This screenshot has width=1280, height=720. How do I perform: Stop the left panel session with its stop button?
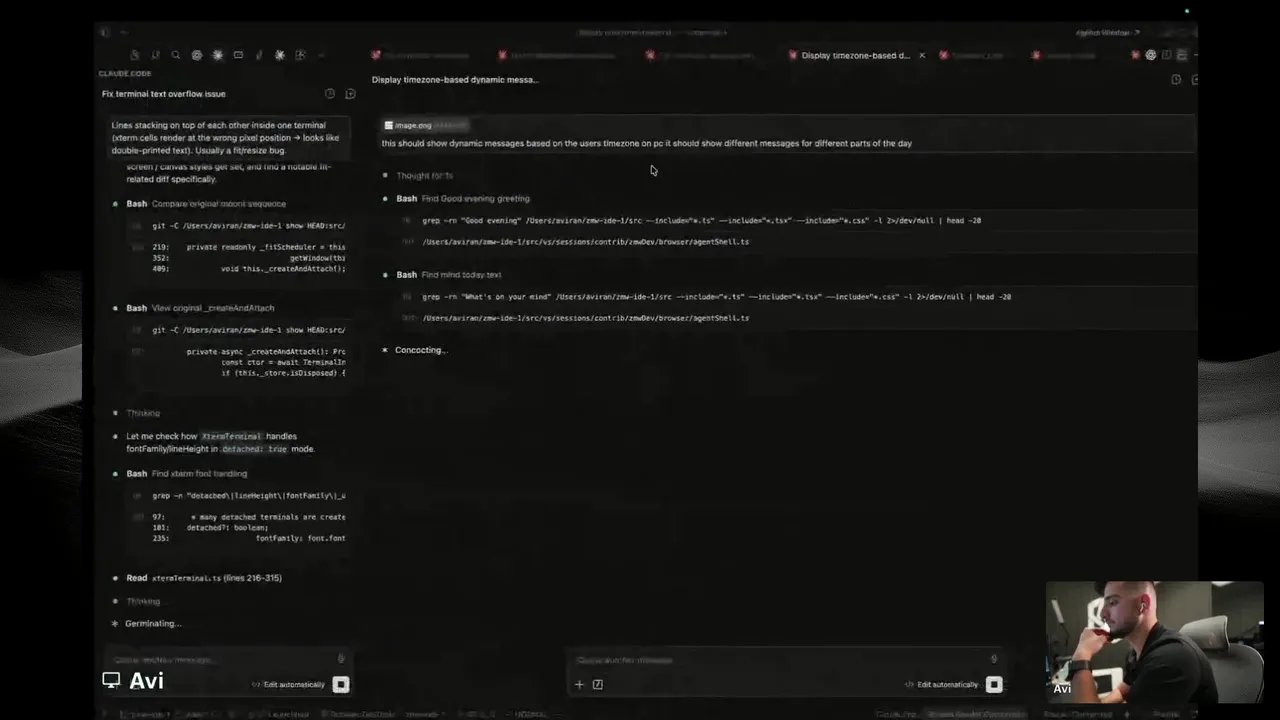coord(341,685)
